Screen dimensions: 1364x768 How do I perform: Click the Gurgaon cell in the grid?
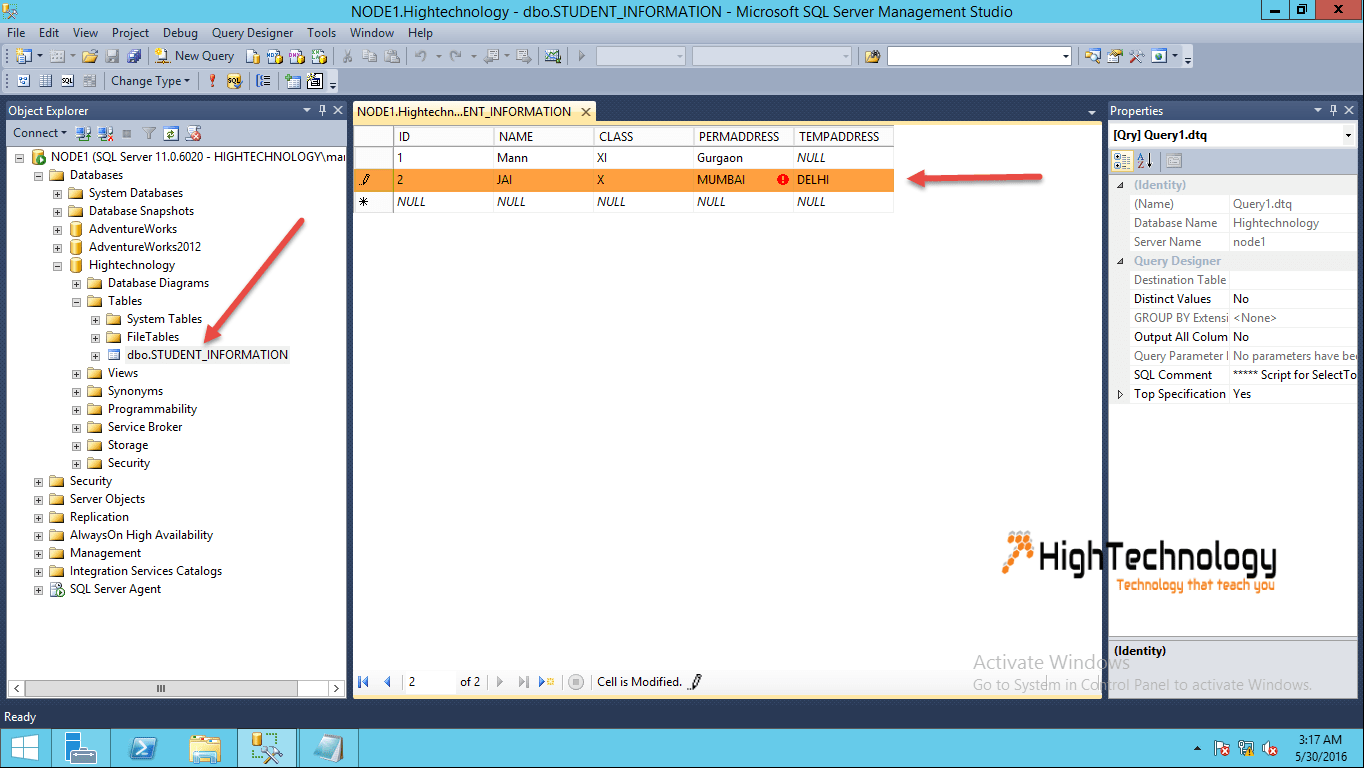[x=743, y=158]
